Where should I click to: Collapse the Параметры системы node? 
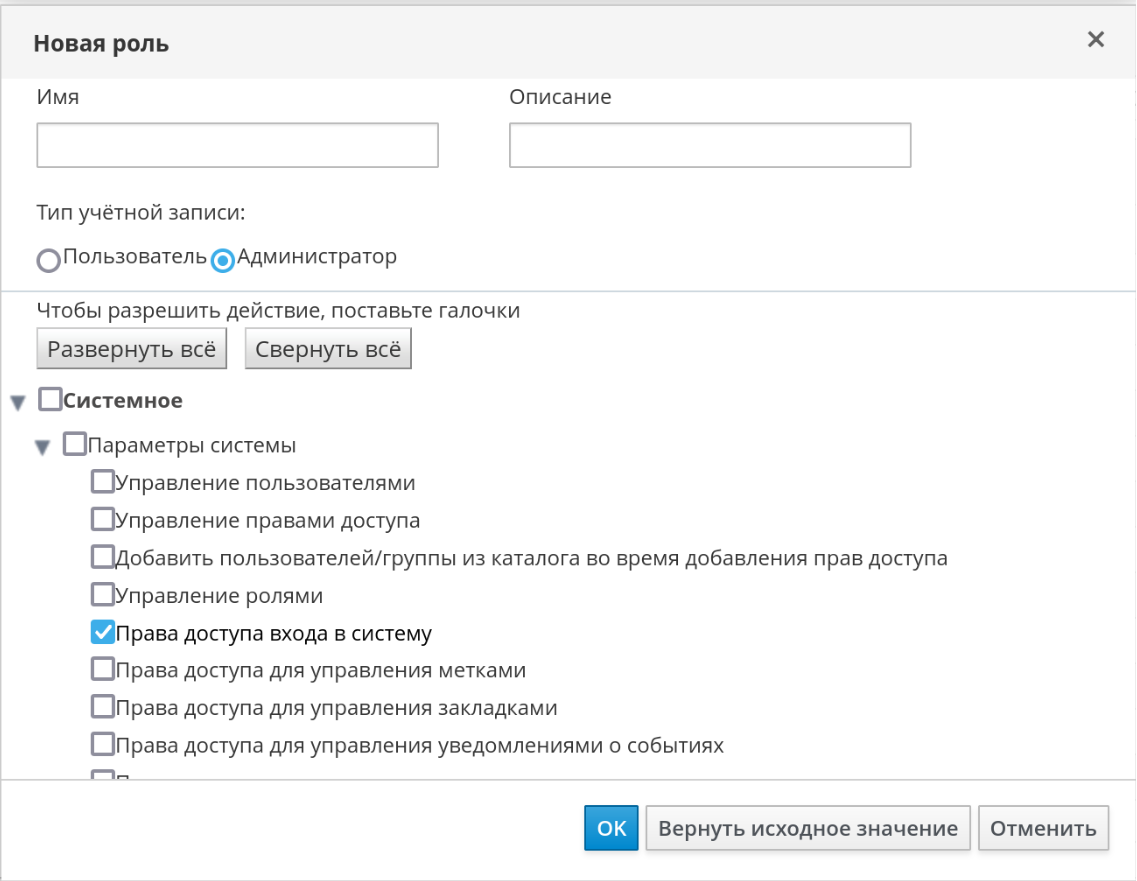click(x=42, y=447)
